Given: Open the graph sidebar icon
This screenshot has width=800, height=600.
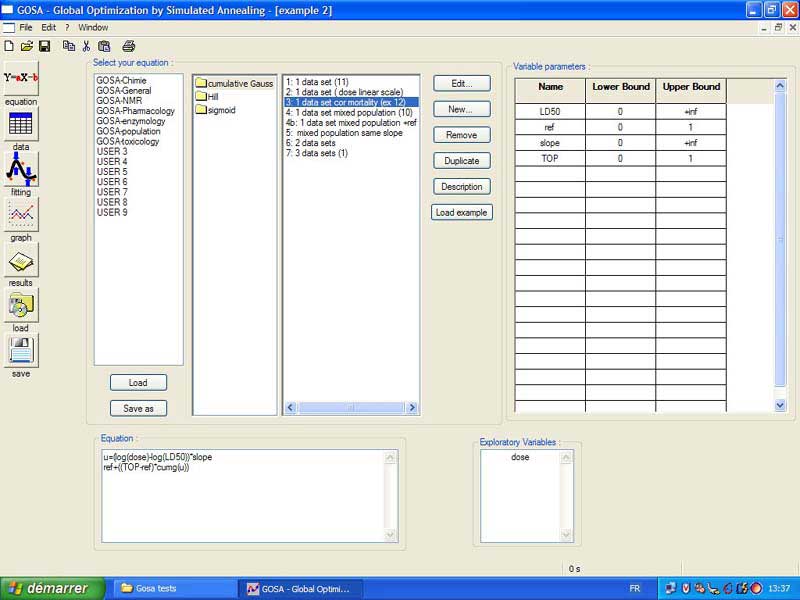Looking at the screenshot, I should 21,214.
